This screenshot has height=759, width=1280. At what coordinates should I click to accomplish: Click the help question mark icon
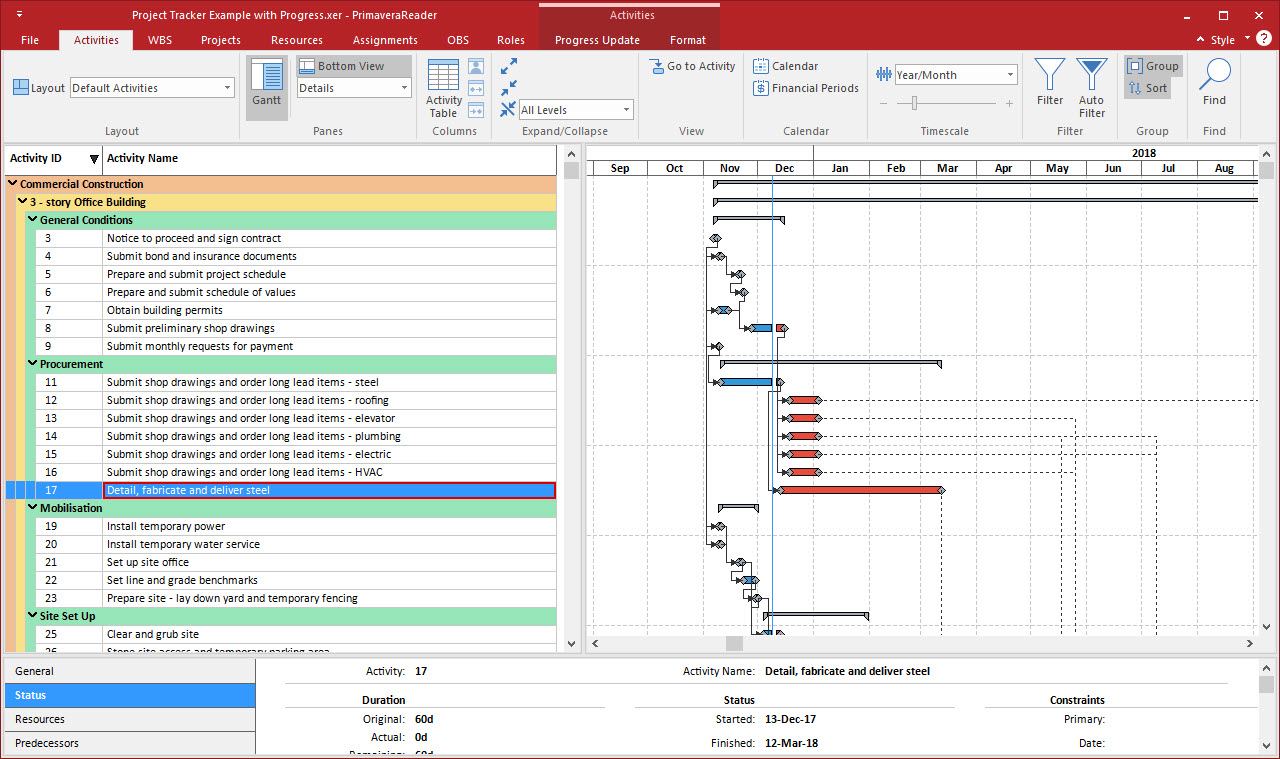click(x=1265, y=39)
